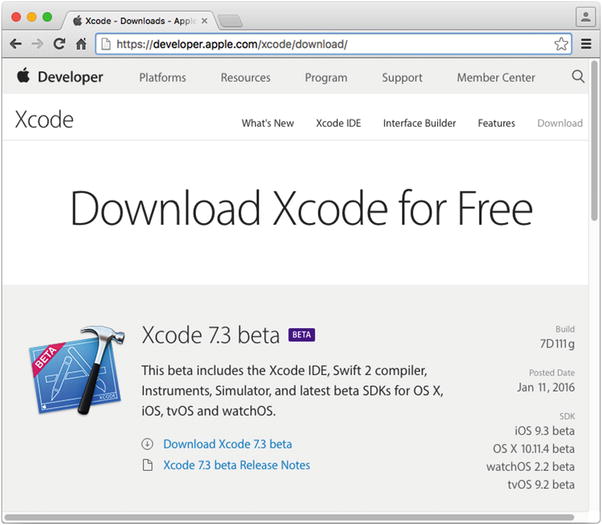Go to the Xcode IDE section
Image resolution: width=602 pixels, height=525 pixels.
tap(338, 123)
